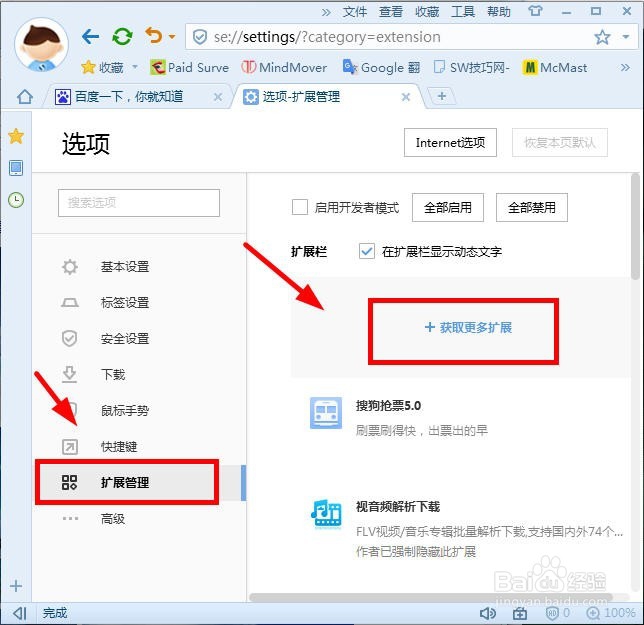Open the MindMover bookmark

click(284, 67)
